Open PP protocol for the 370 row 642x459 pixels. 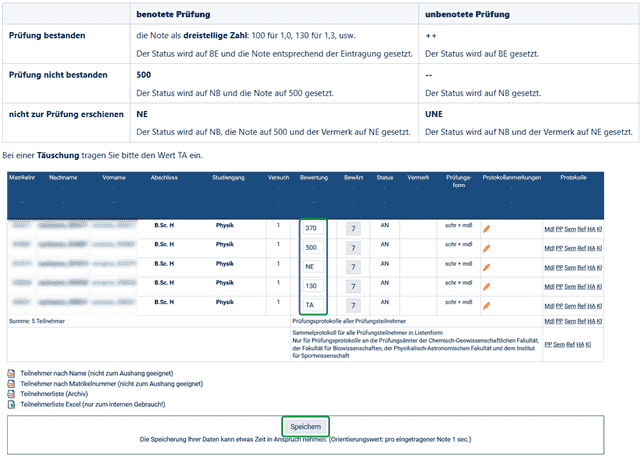click(559, 229)
